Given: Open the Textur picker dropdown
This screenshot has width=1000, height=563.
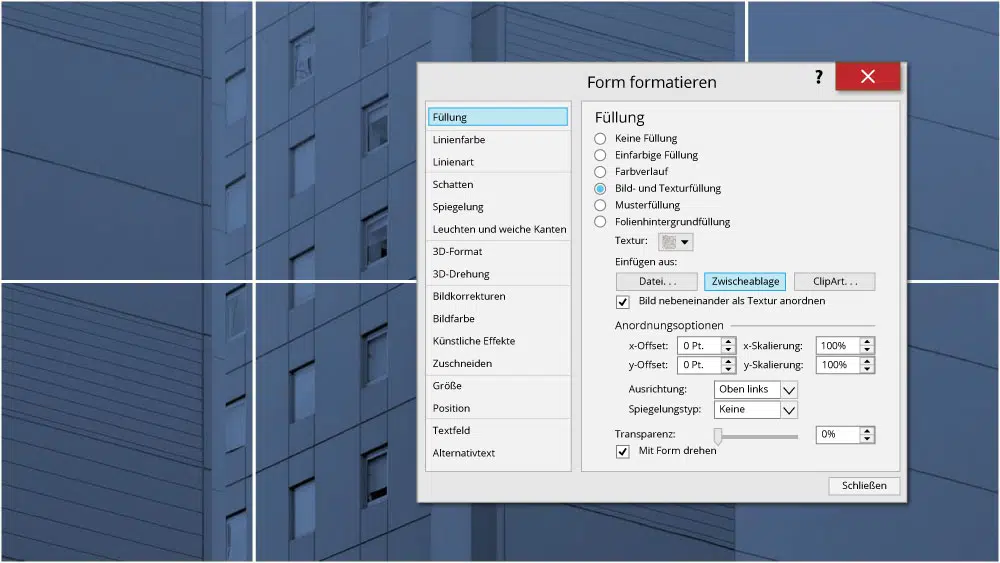Looking at the screenshot, I should point(685,242).
